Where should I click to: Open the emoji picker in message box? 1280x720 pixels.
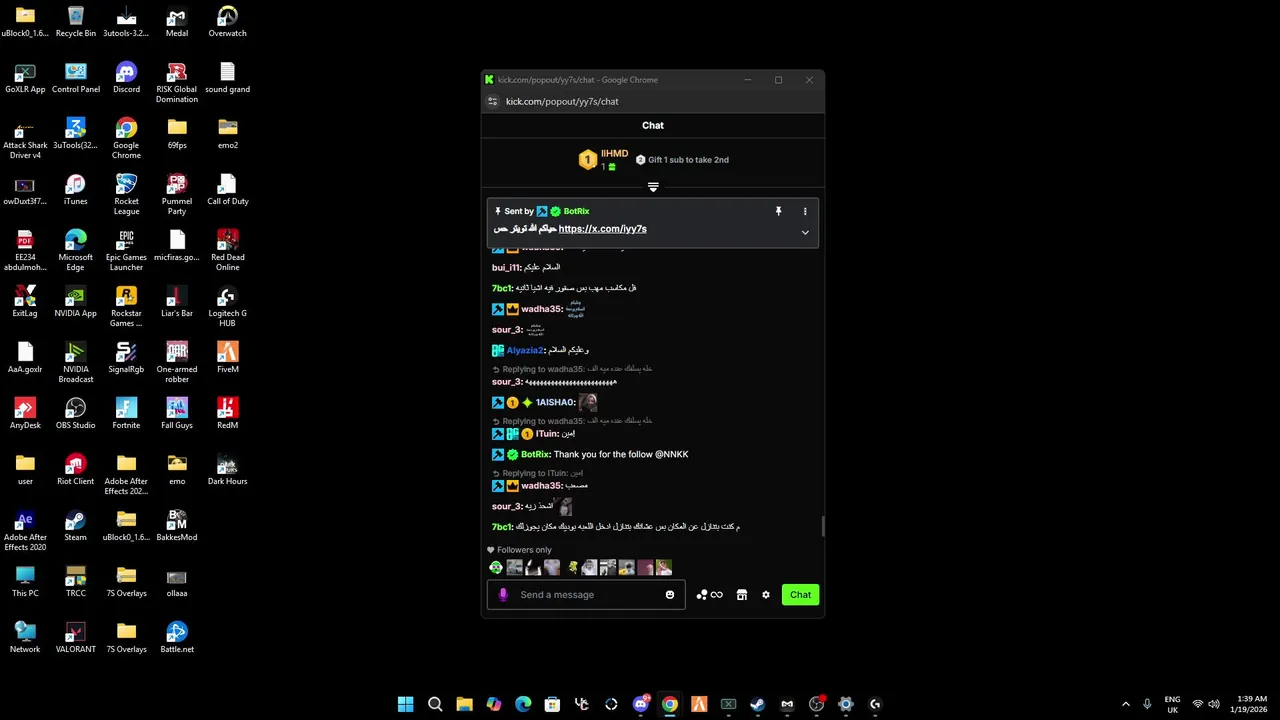point(670,595)
